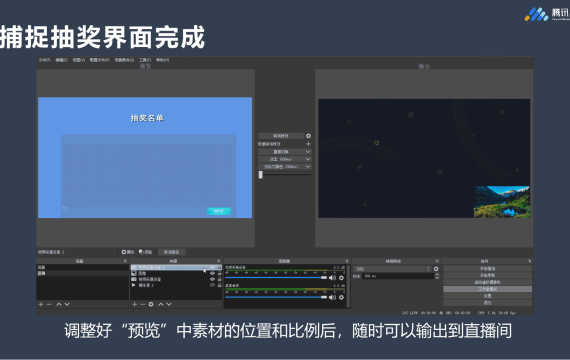570x360 pixels.
Task: Open the File menu in menu bar
Action: click(45, 60)
